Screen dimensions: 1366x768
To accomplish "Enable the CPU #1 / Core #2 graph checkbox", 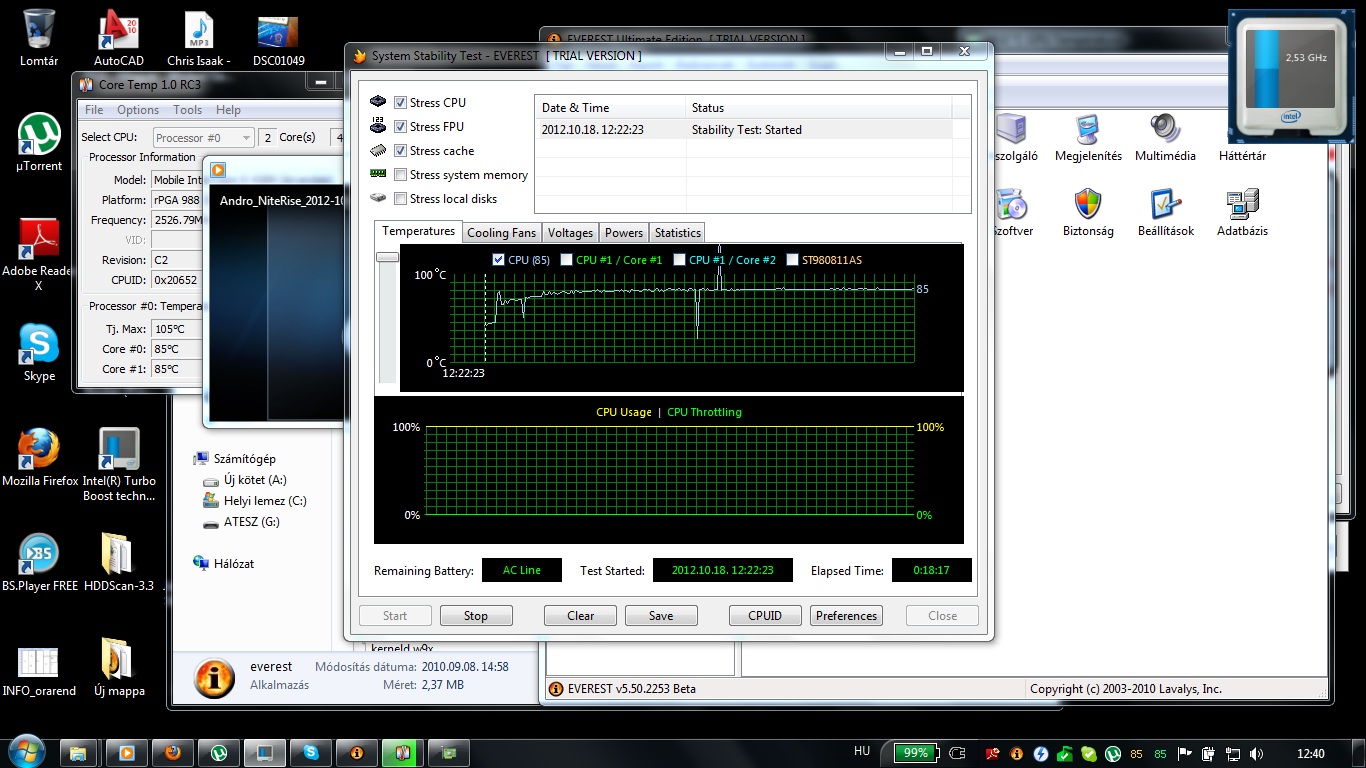I will coord(680,260).
